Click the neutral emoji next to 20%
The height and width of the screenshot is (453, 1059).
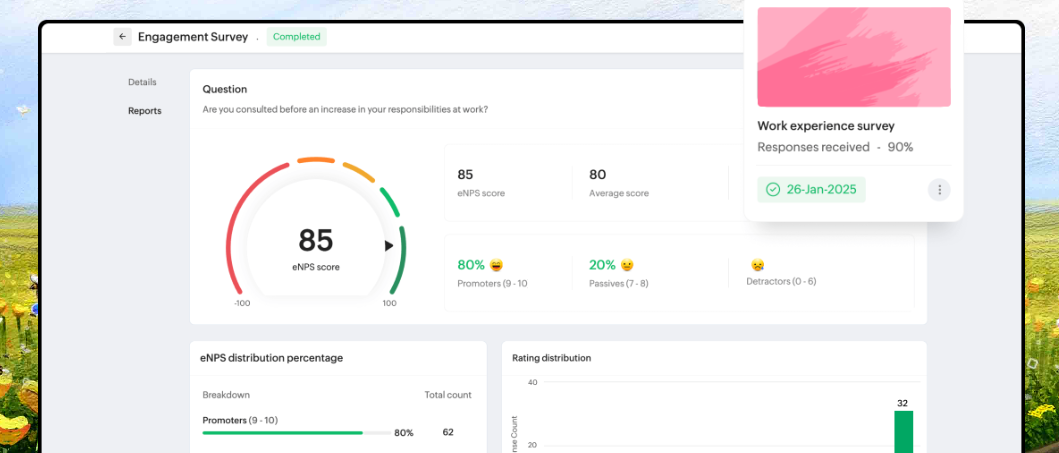click(x=627, y=265)
